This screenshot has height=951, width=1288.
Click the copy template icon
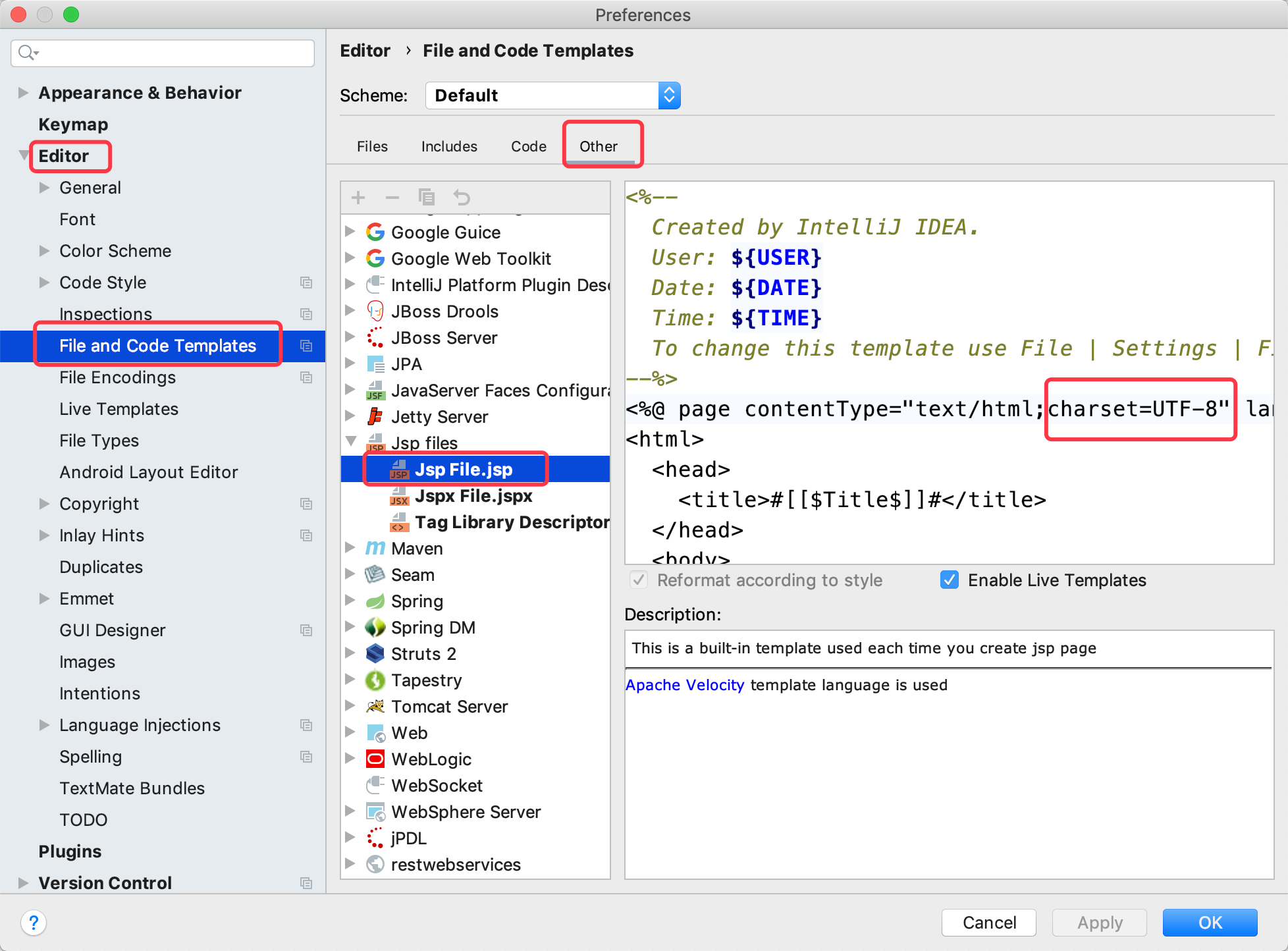point(427,198)
